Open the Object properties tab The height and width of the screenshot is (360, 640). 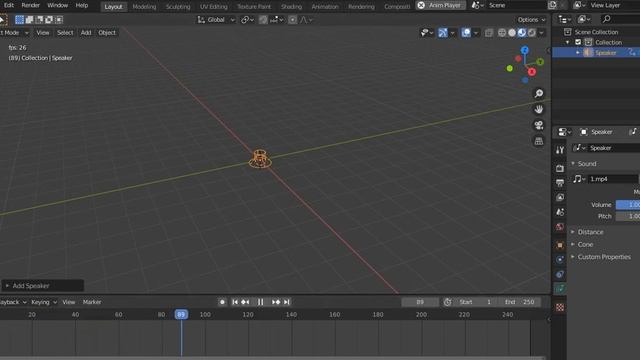[x=560, y=245]
